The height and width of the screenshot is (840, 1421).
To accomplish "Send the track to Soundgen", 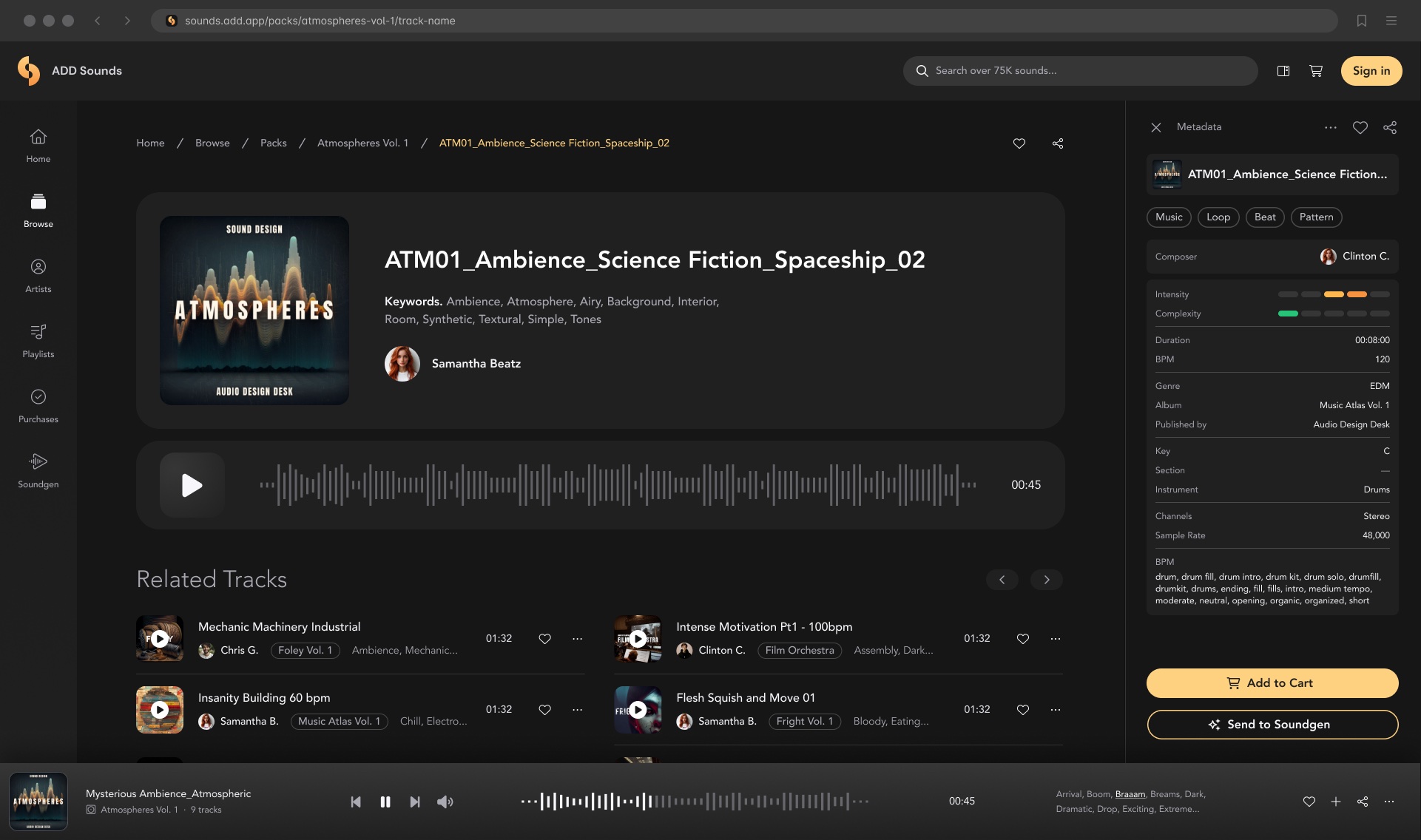I will 1271,725.
